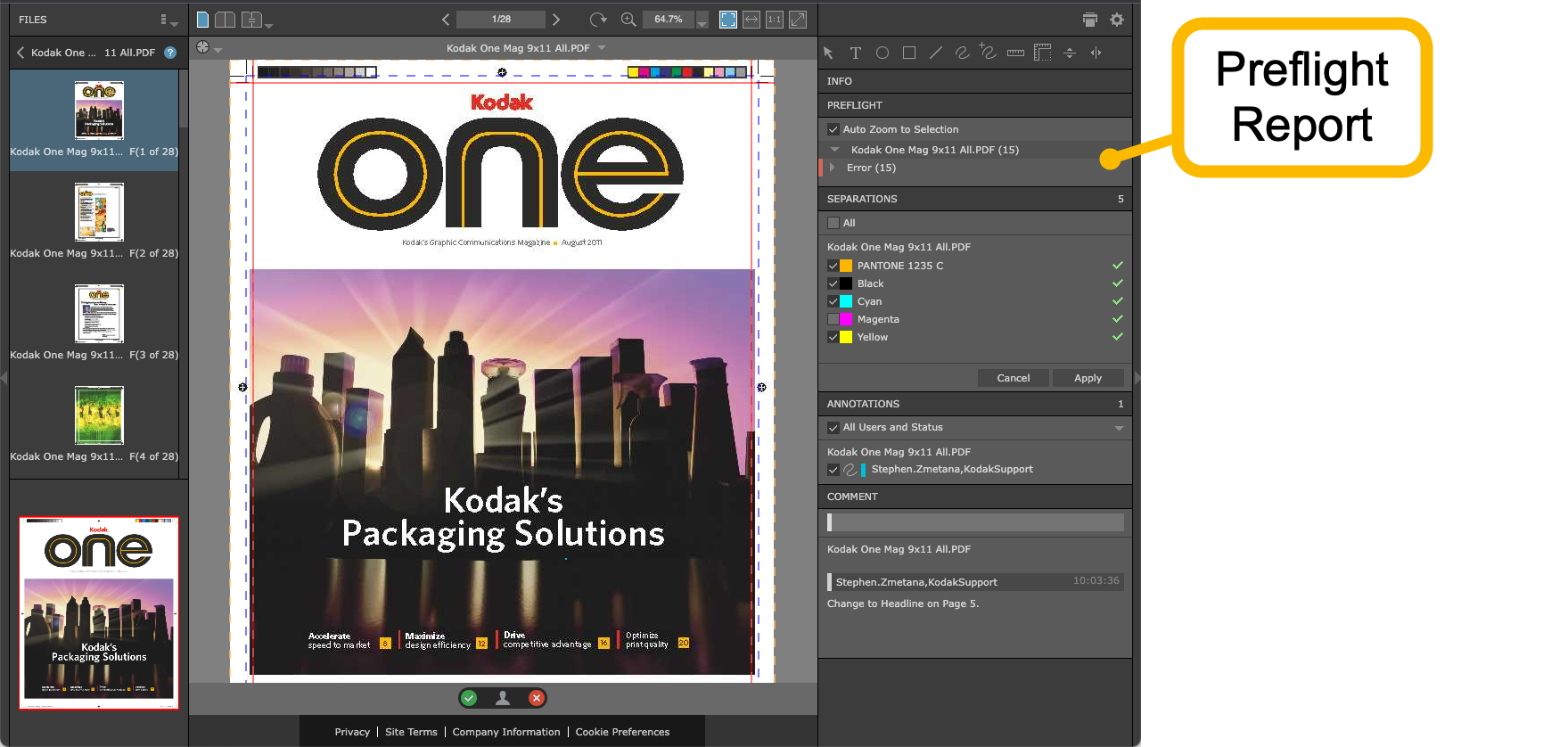Screen dimensions: 1568x747
Task: Switch to two-page spread view
Action: tap(226, 19)
